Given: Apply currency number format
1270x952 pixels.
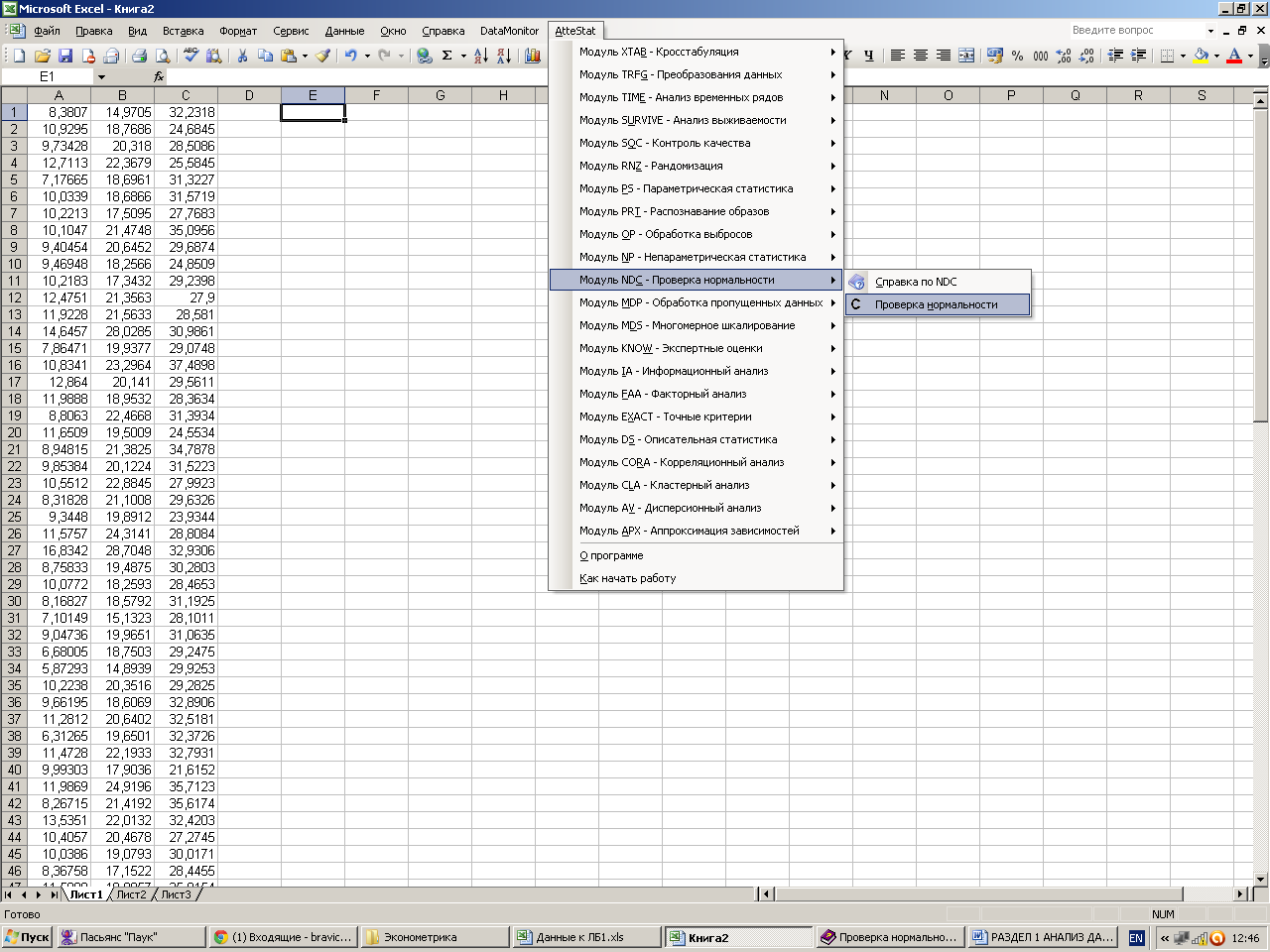Looking at the screenshot, I should 994,56.
